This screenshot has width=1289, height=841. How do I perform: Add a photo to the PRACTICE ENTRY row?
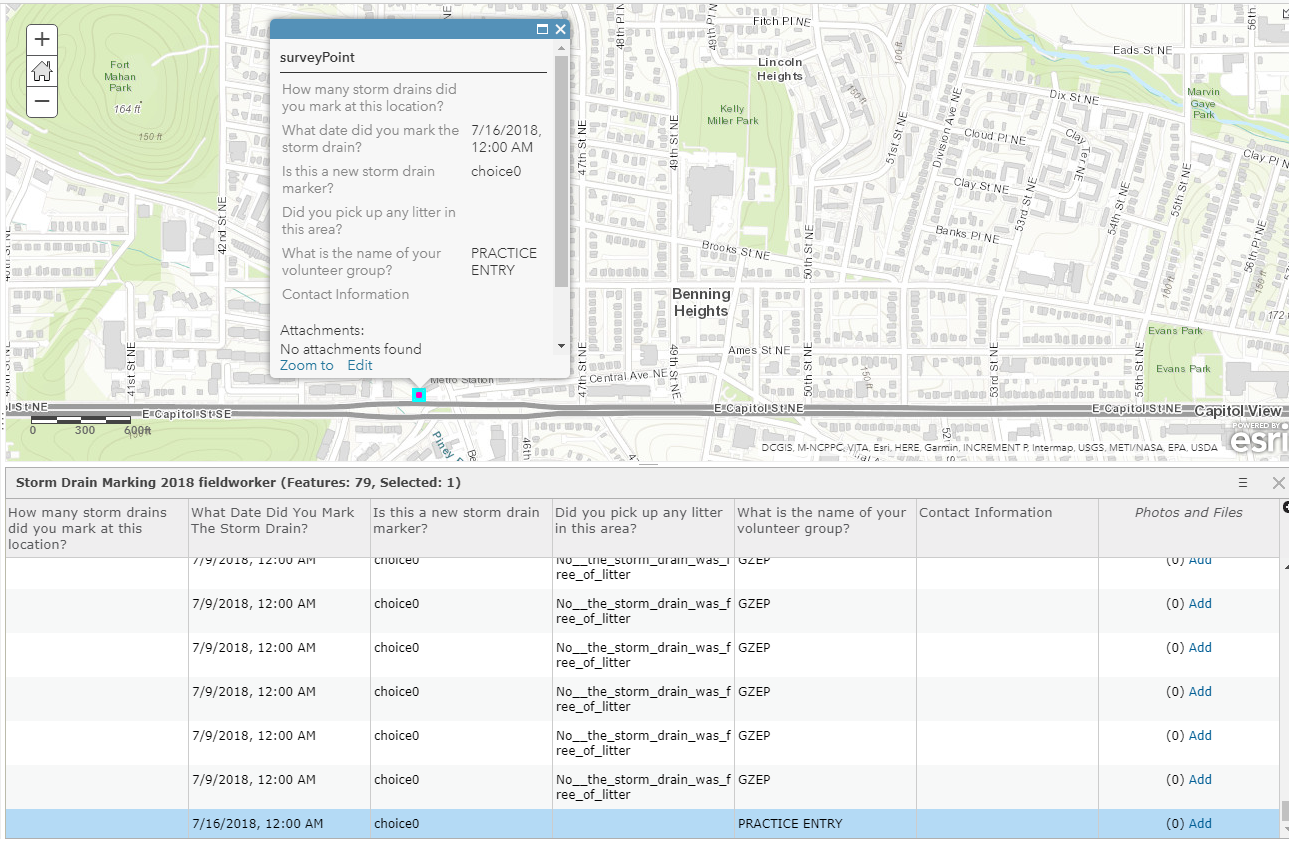(x=1200, y=824)
